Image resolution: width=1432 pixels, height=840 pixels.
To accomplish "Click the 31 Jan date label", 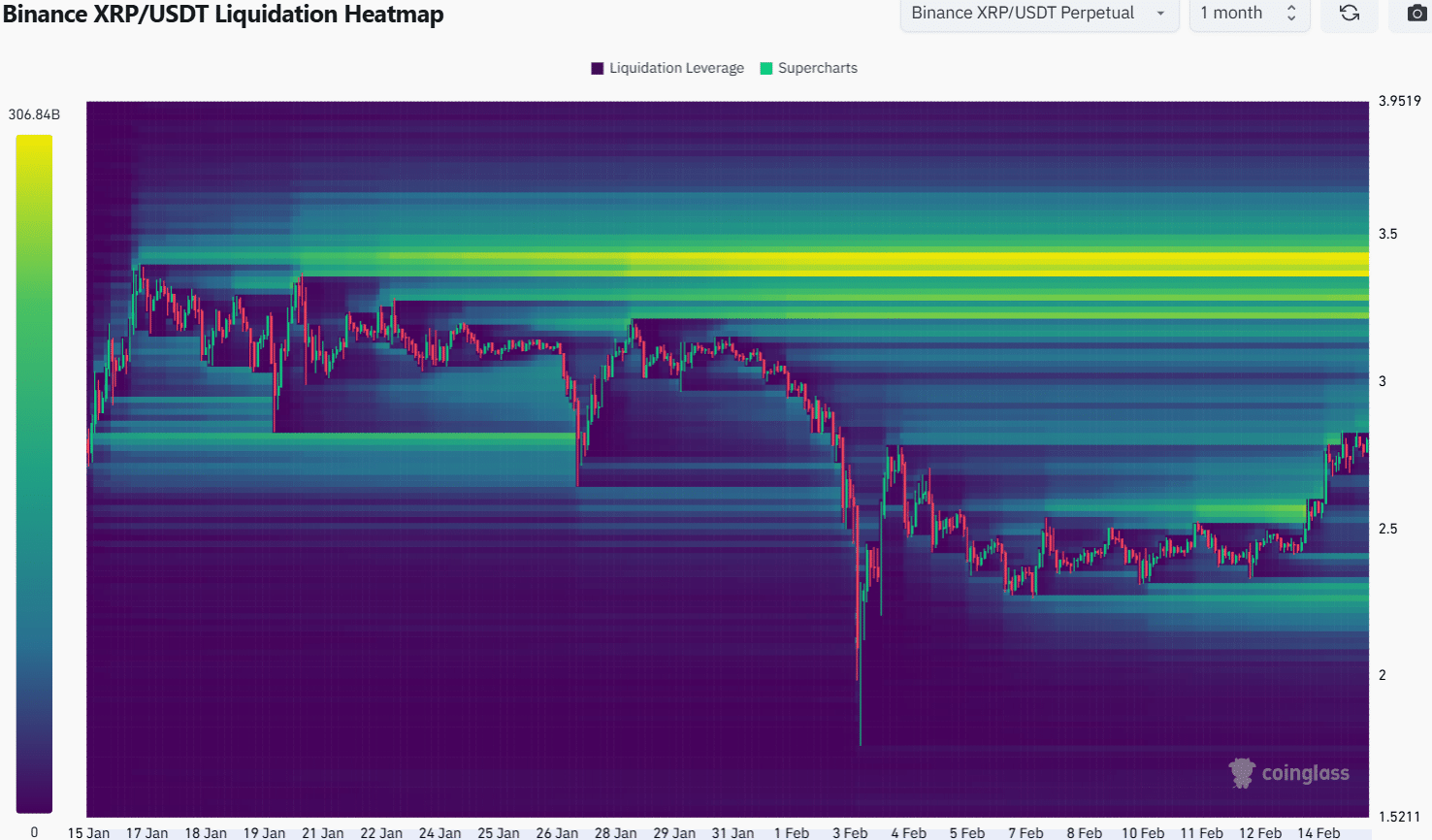I will [x=732, y=832].
